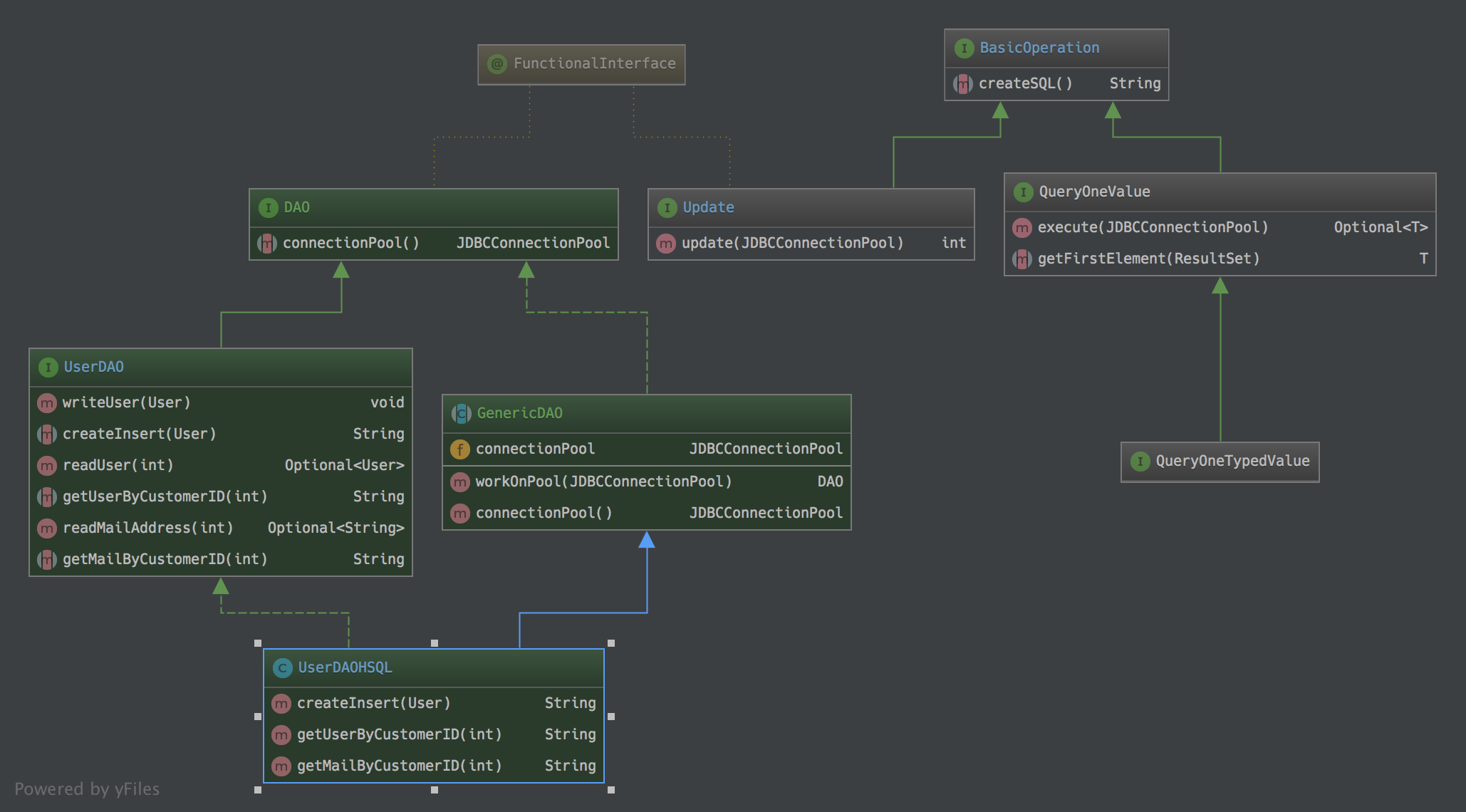Click the writeUser method icon
The height and width of the screenshot is (812, 1466).
point(47,403)
